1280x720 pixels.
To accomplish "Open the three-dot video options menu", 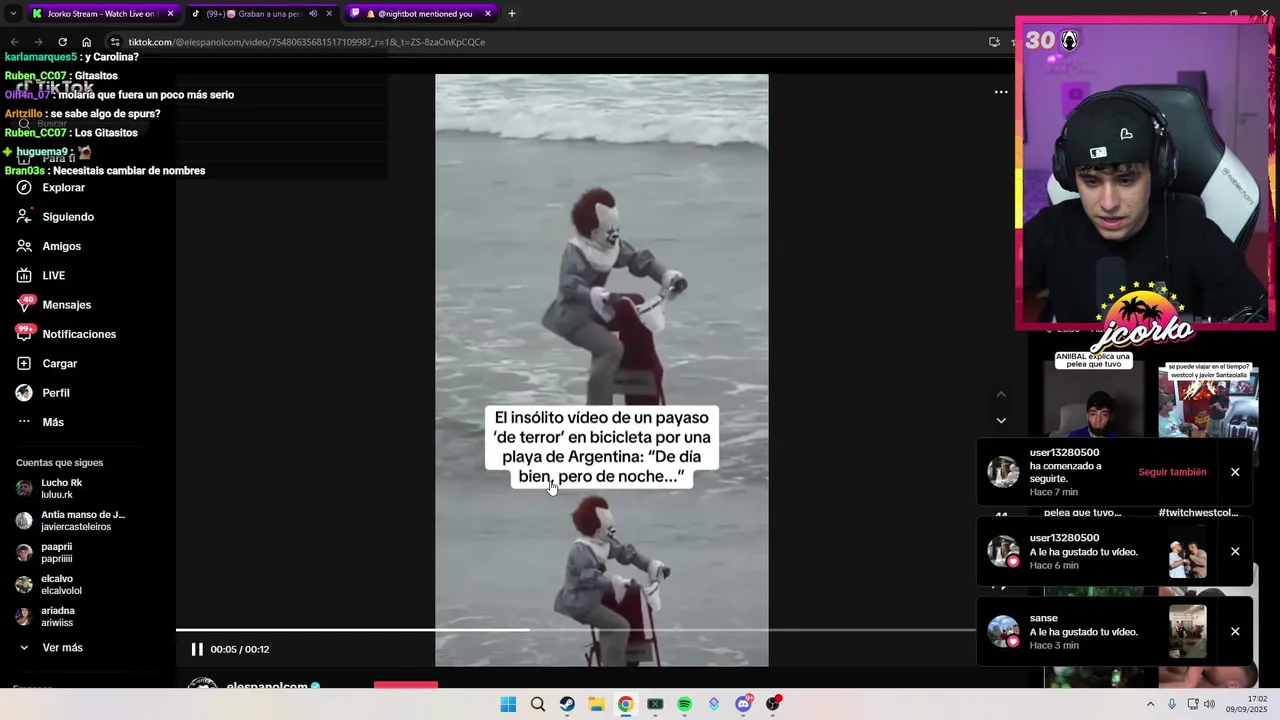I will (1001, 92).
